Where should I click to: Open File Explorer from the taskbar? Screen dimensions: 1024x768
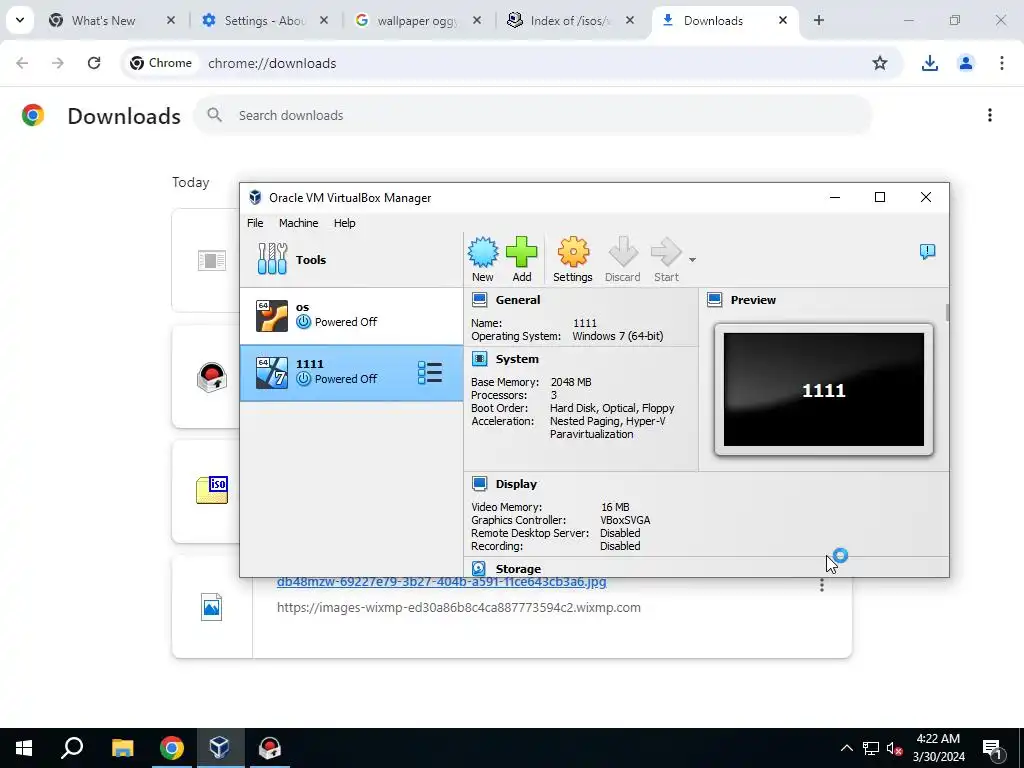pyautogui.click(x=122, y=748)
